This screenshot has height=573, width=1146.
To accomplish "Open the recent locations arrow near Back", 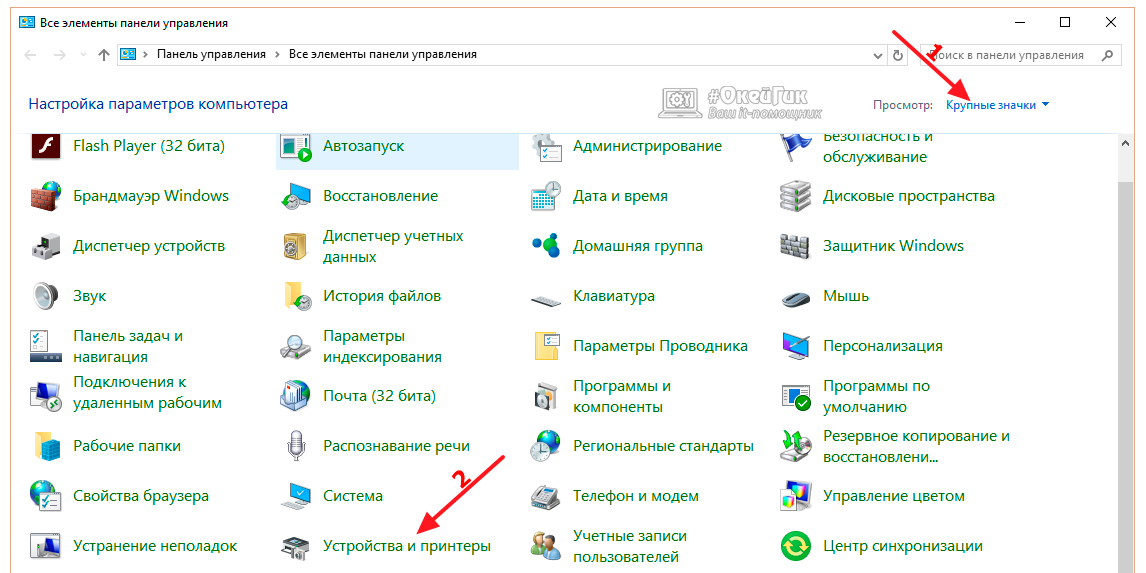I will 83,56.
